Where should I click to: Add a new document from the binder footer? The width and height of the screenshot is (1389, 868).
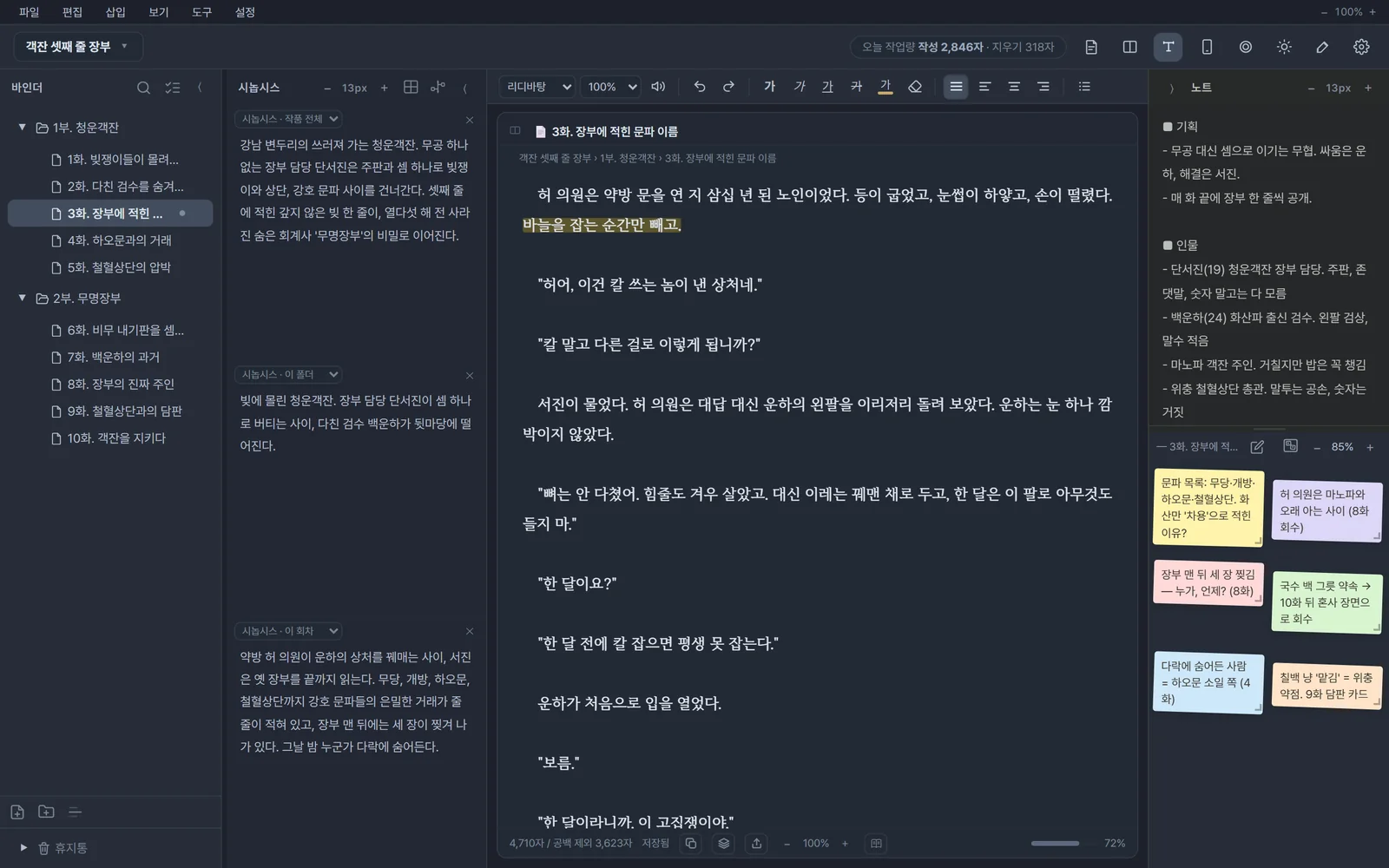coord(17,812)
